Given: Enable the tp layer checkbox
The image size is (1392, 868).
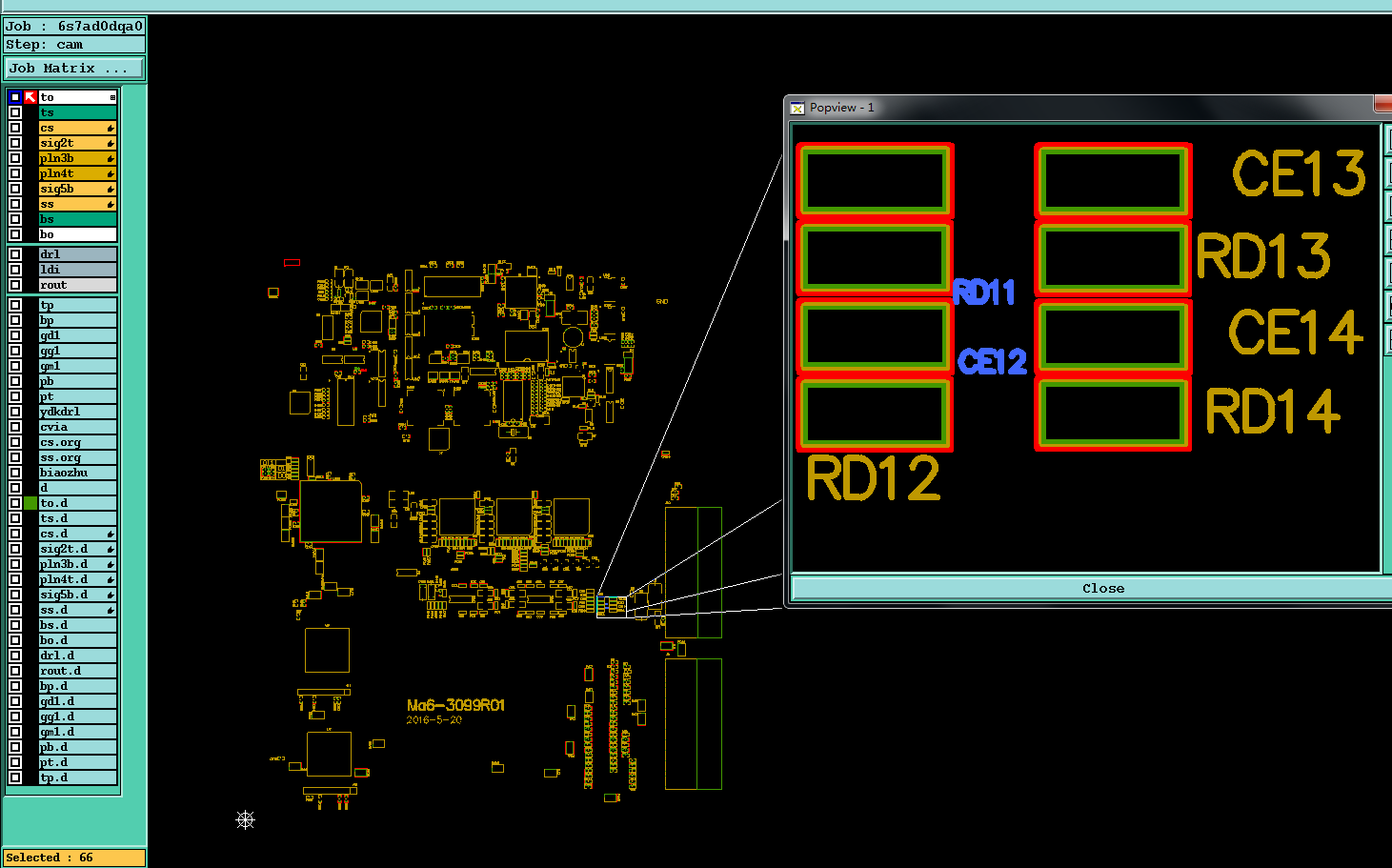Looking at the screenshot, I should [15, 305].
